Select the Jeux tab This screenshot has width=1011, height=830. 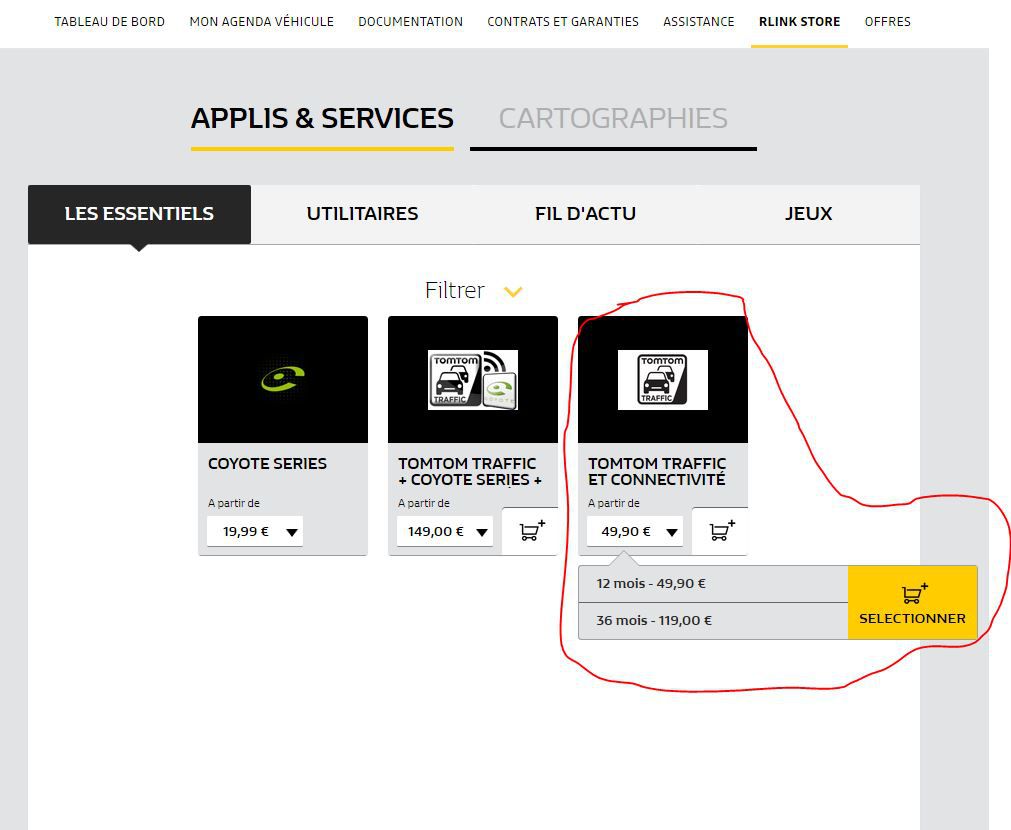coord(808,214)
